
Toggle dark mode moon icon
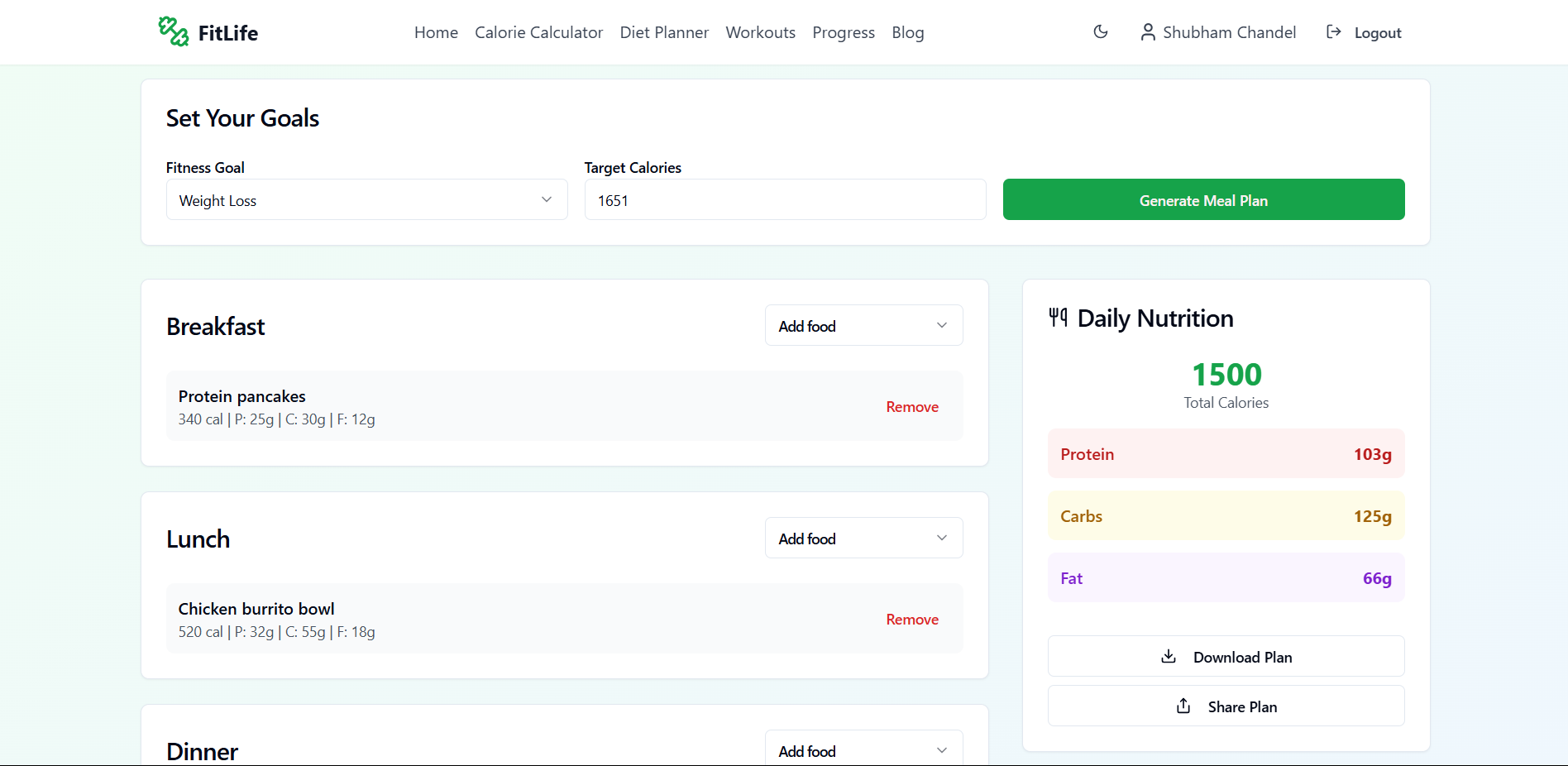pyautogui.click(x=1100, y=31)
